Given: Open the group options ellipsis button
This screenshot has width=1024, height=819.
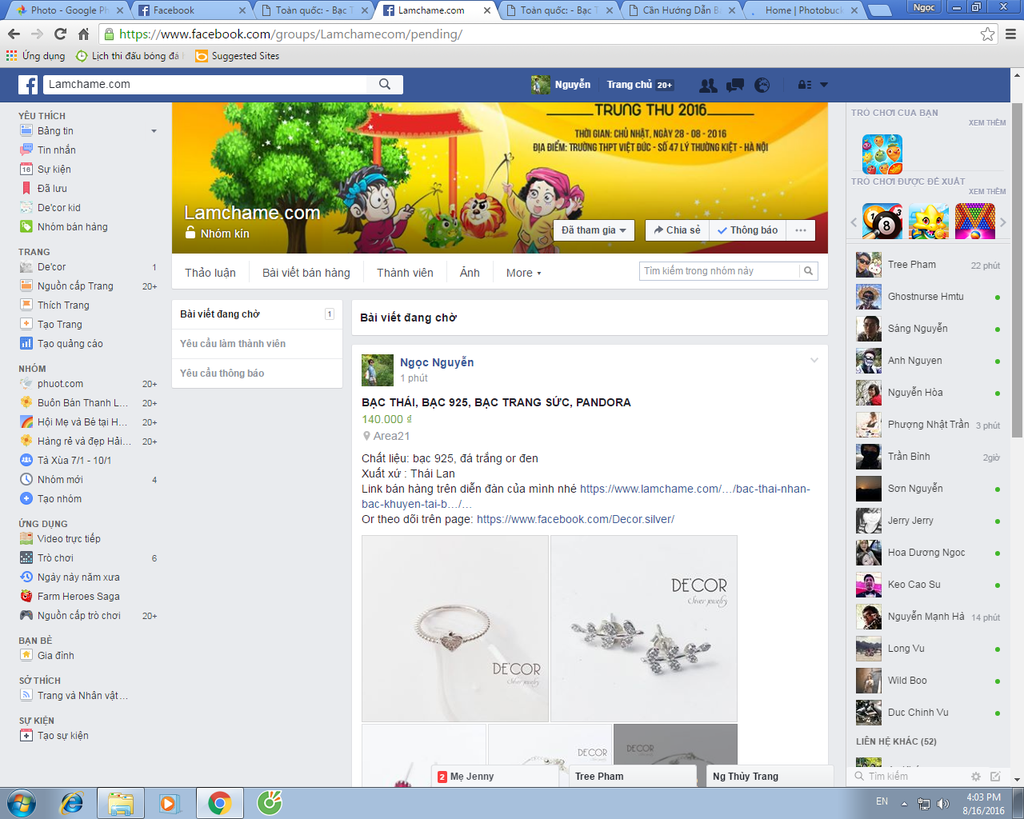Looking at the screenshot, I should (x=801, y=230).
